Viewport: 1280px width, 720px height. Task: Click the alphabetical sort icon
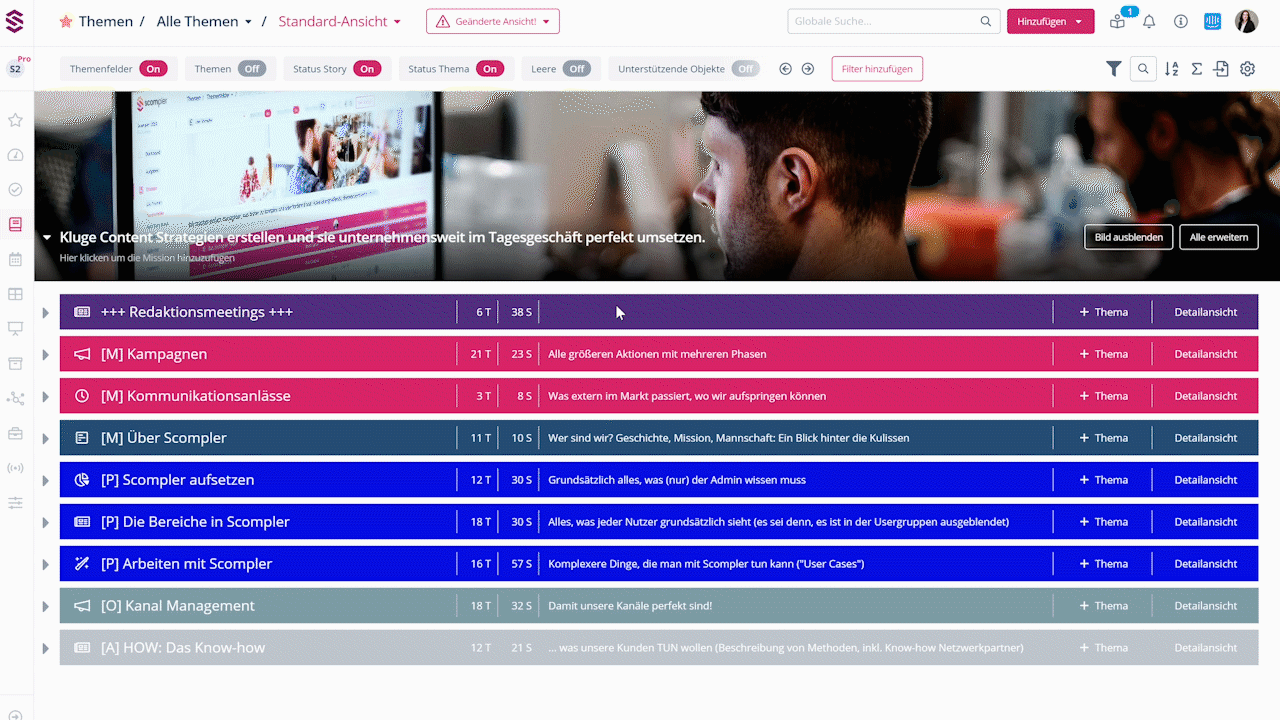[x=1171, y=68]
